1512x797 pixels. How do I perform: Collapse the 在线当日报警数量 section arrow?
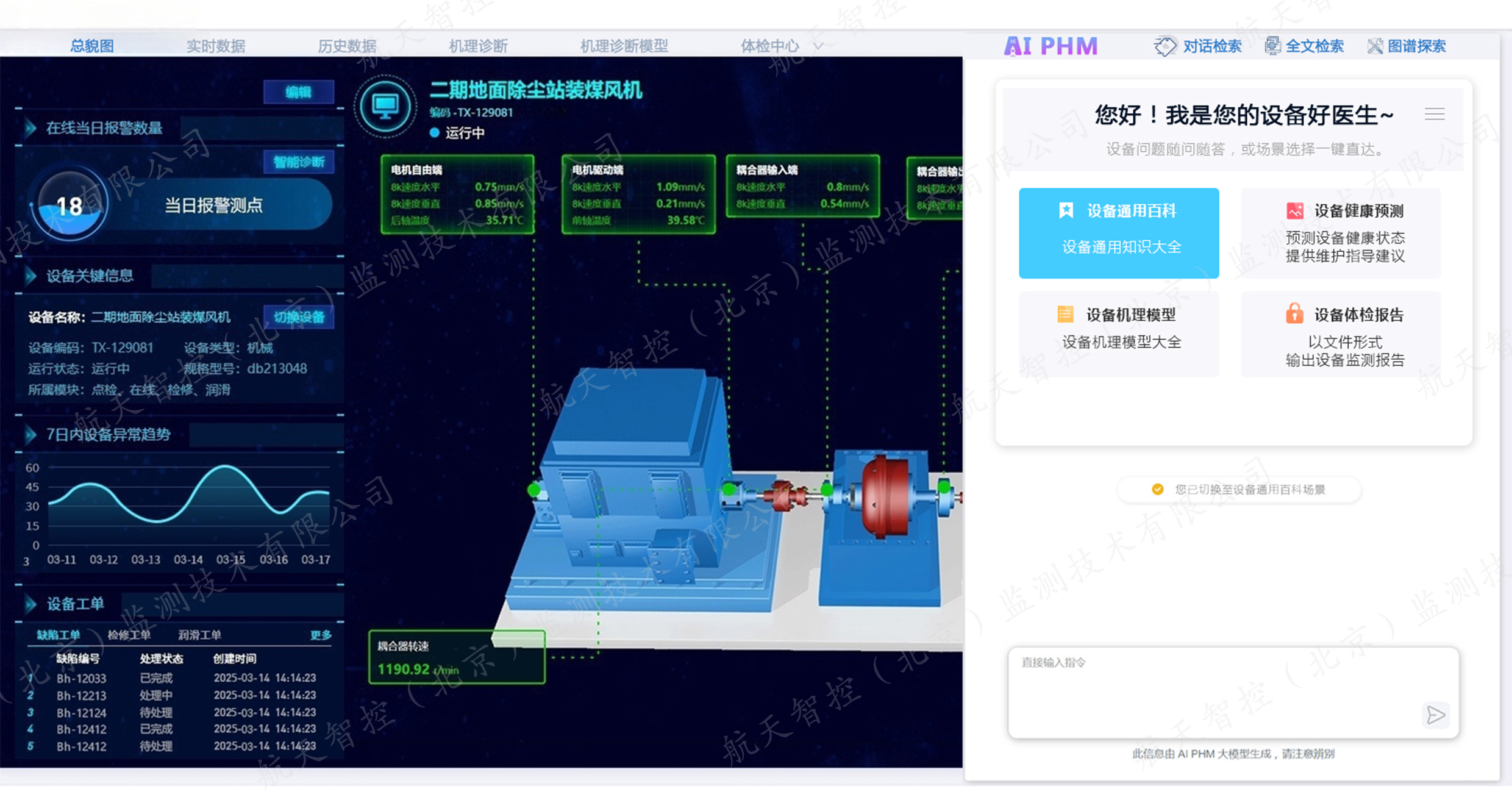30,128
